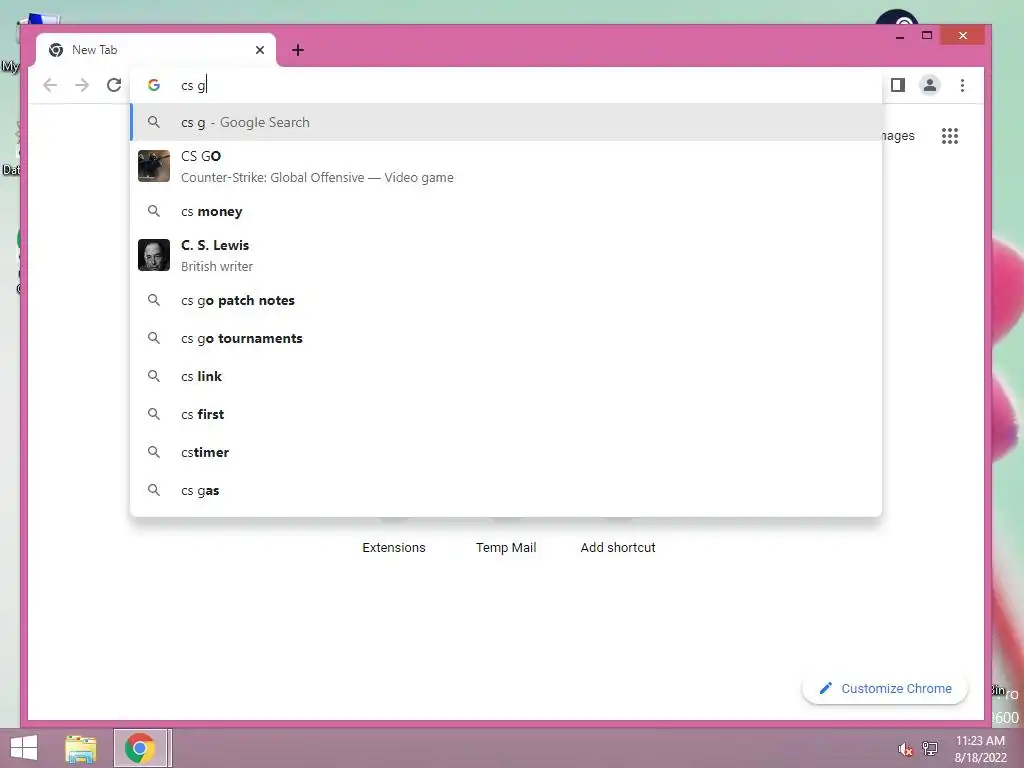Click the network tray icon

coord(930,748)
